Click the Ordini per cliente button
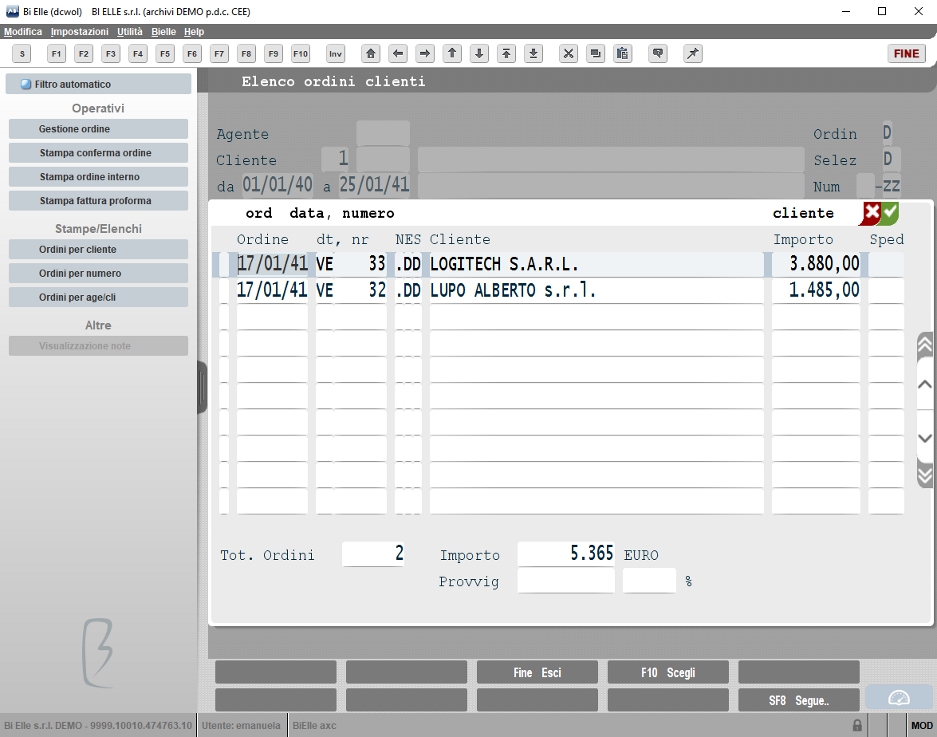This screenshot has width=937, height=737. click(99, 249)
